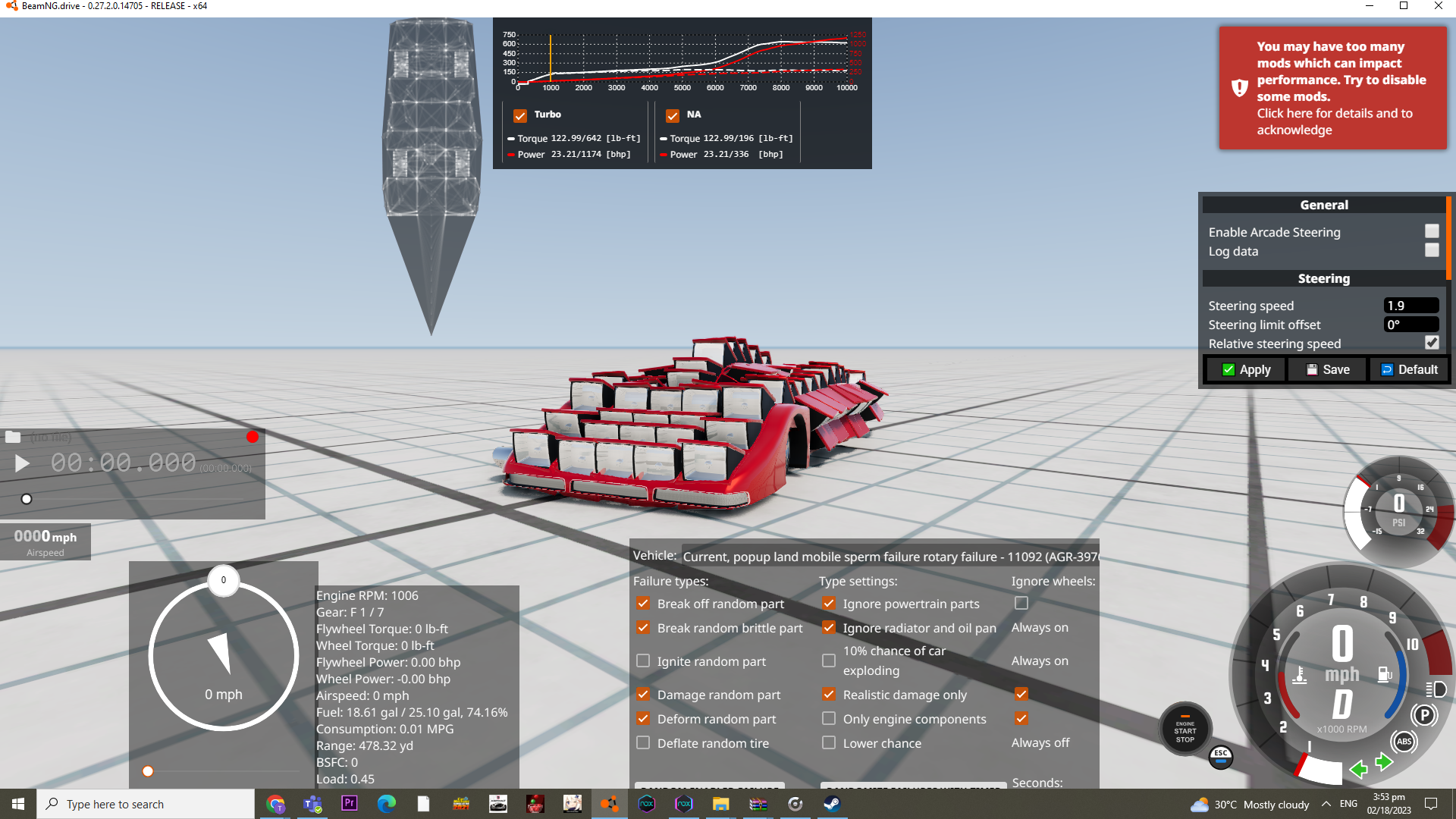Click Default button in steering panel
The height and width of the screenshot is (819, 1456).
(1408, 369)
